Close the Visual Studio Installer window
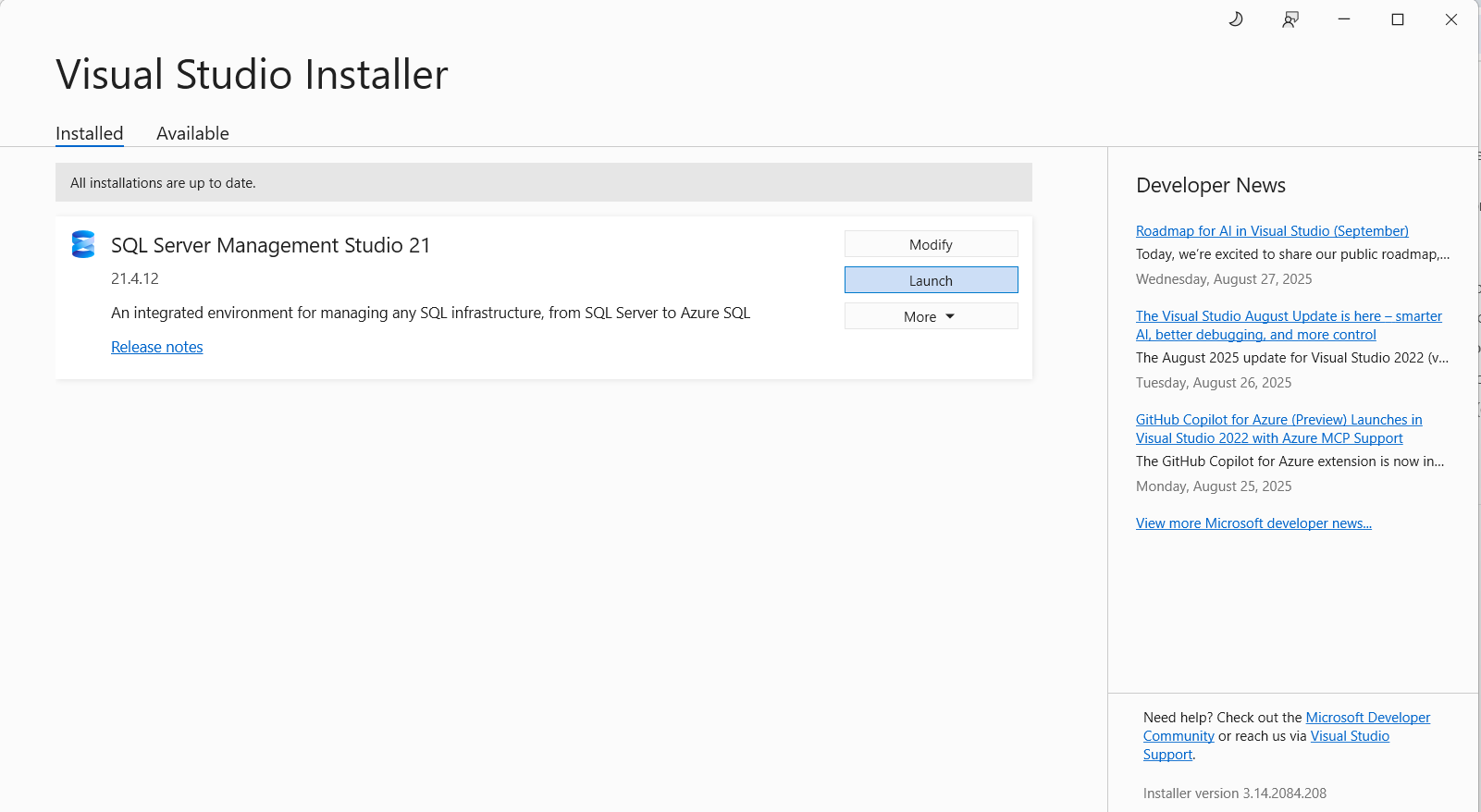The image size is (1481, 812). pyautogui.click(x=1451, y=19)
